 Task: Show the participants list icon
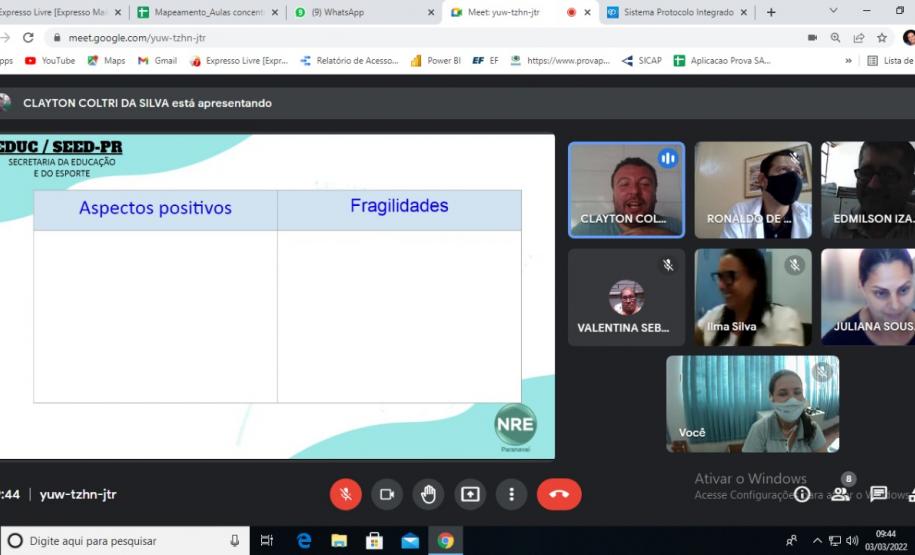click(841, 494)
